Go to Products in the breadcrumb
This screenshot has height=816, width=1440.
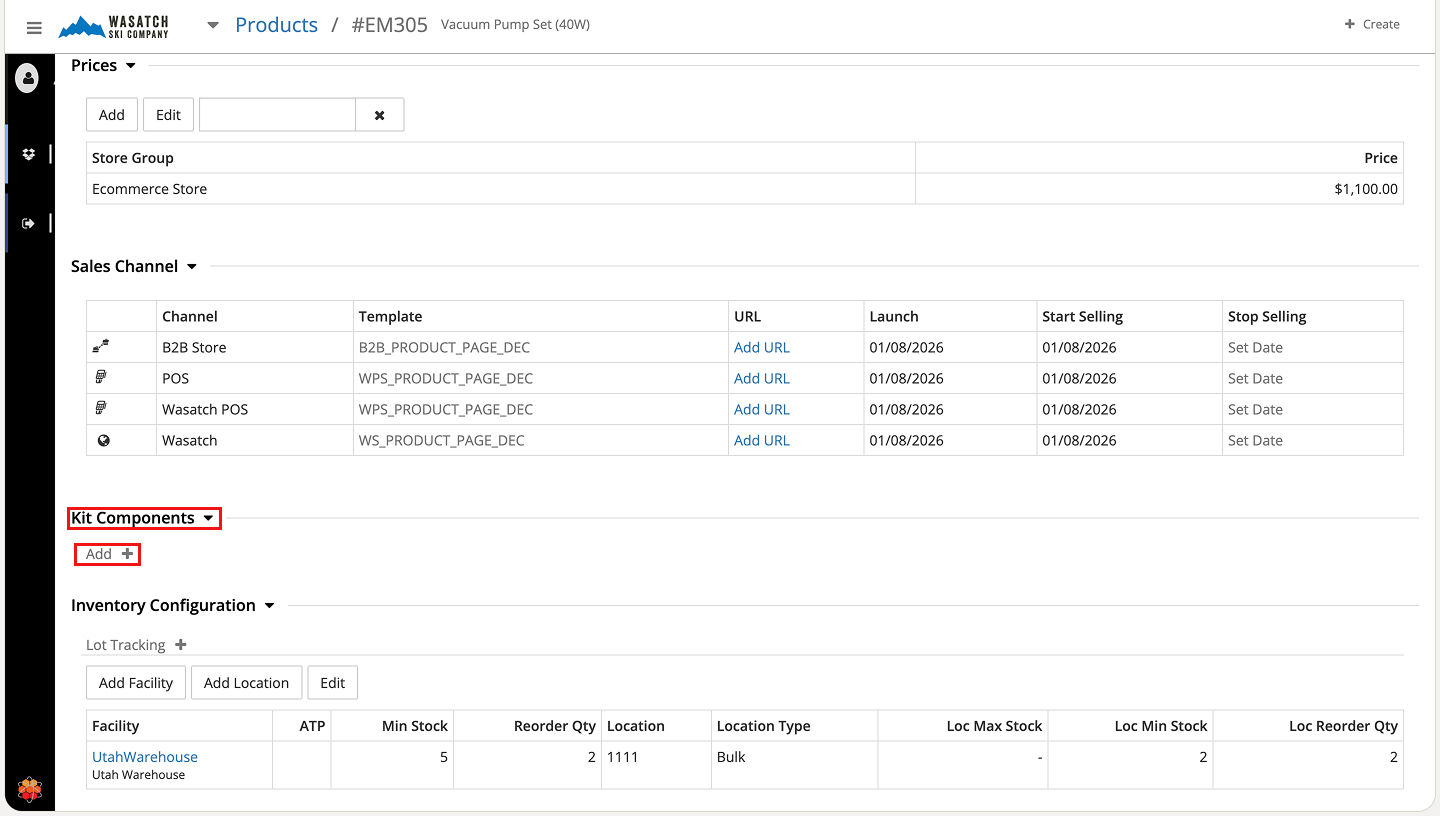(276, 25)
